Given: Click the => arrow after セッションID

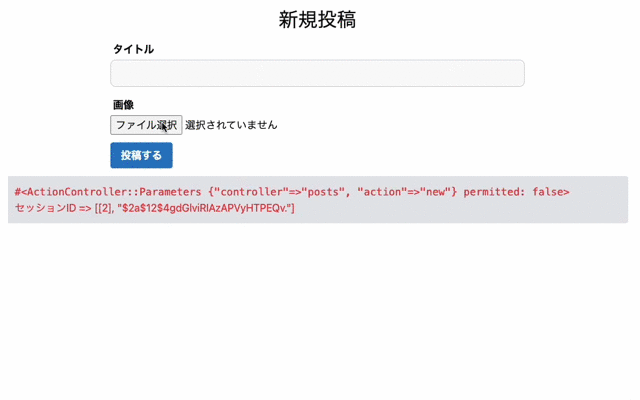Looking at the screenshot, I should (x=85, y=208).
